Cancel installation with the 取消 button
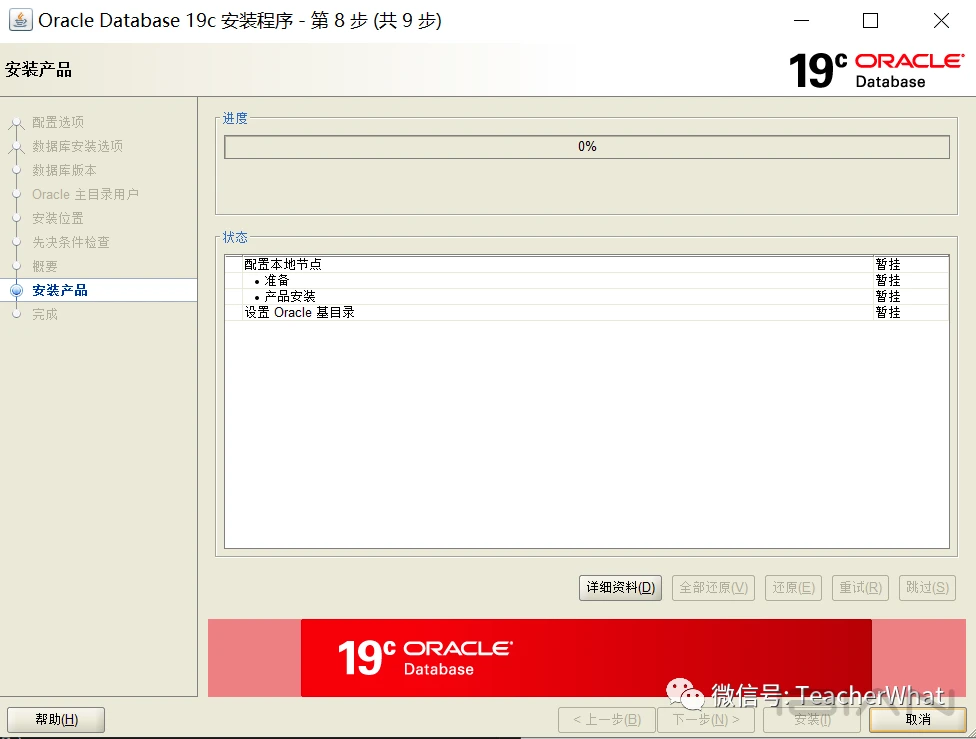 tap(917, 720)
